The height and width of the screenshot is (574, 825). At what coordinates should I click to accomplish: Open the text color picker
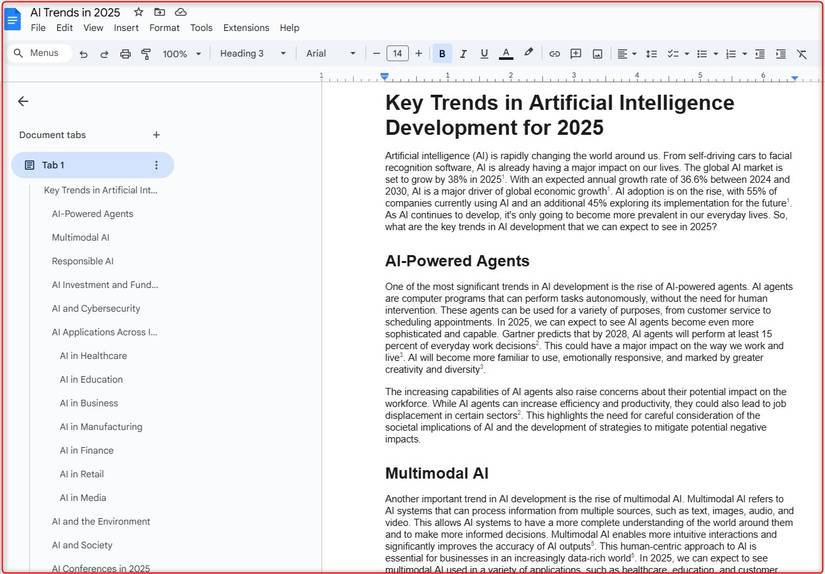tap(506, 54)
